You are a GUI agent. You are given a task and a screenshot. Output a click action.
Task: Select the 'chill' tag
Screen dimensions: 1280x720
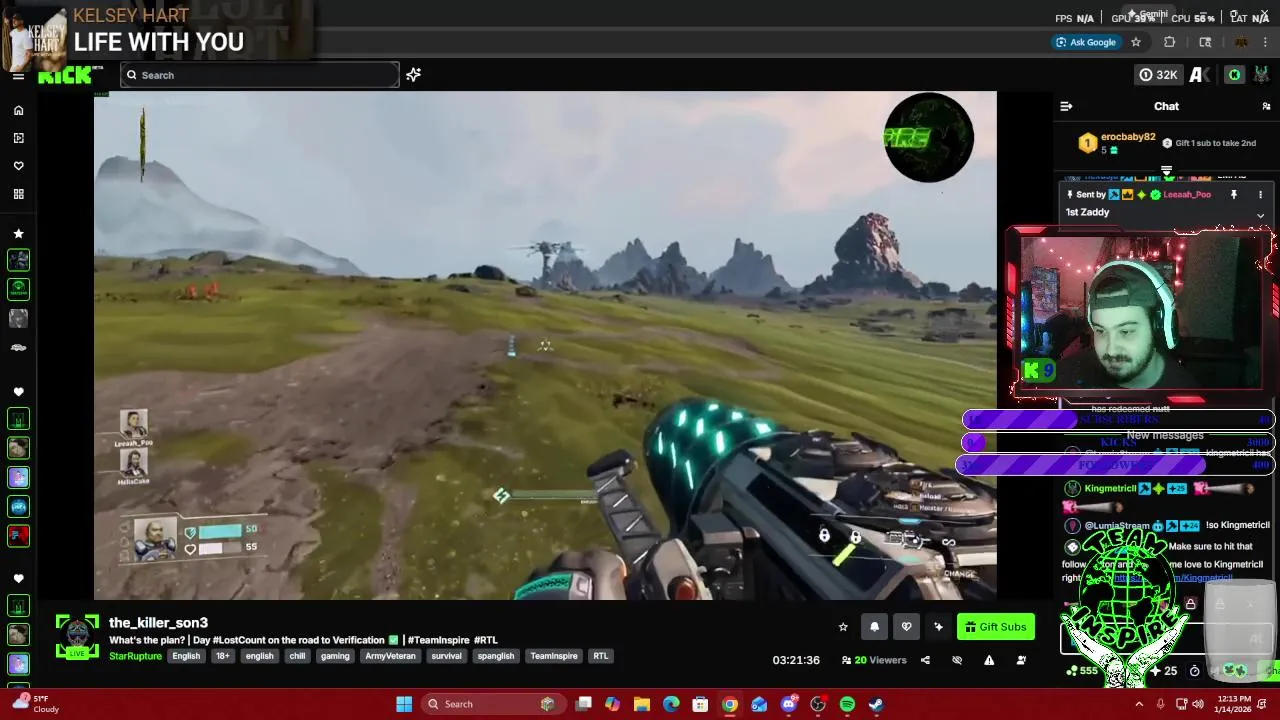297,656
